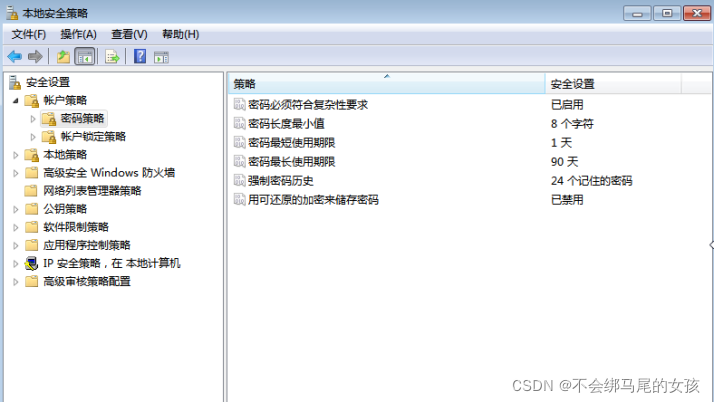Click the 公钥策略 folder icon
This screenshot has height=403, width=715.
(x=31, y=209)
